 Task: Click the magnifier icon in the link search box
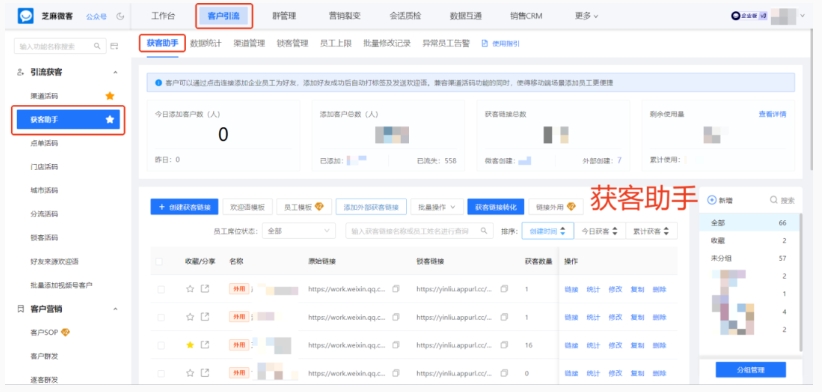(484, 231)
